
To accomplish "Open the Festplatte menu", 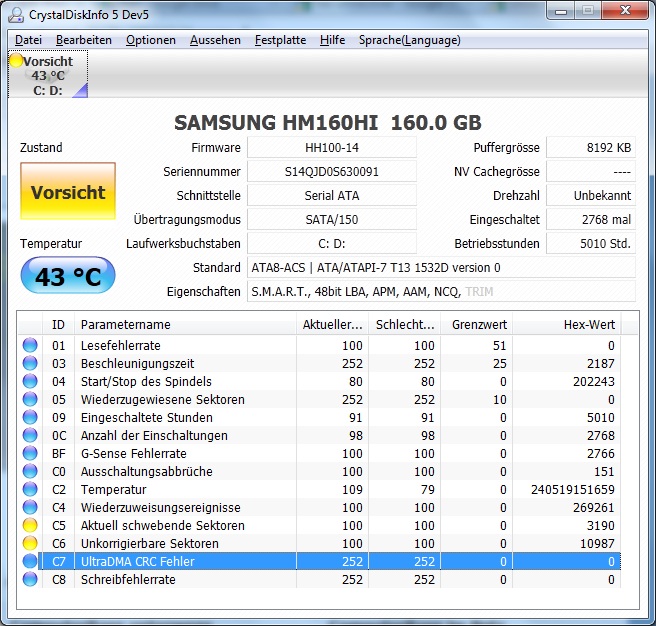I will point(280,40).
